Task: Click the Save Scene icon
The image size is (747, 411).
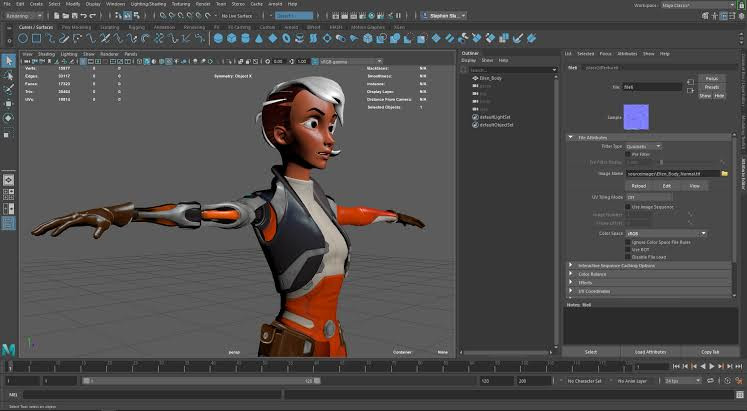Action: pos(75,16)
